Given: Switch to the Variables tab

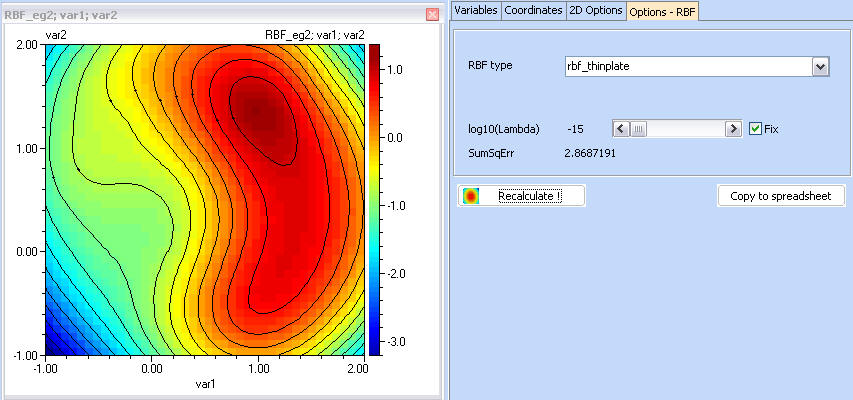Looking at the screenshot, I should [x=475, y=10].
